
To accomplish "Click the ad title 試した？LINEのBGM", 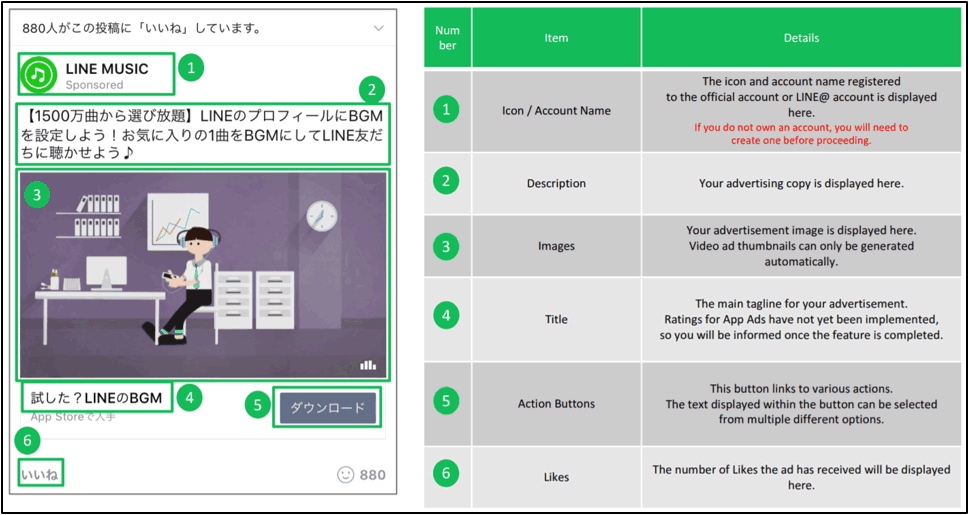I will 96,398.
